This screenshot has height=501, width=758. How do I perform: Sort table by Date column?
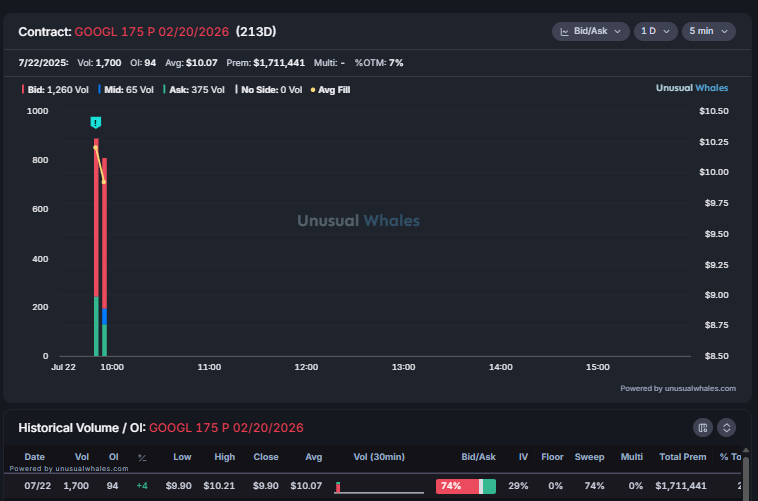click(x=34, y=457)
